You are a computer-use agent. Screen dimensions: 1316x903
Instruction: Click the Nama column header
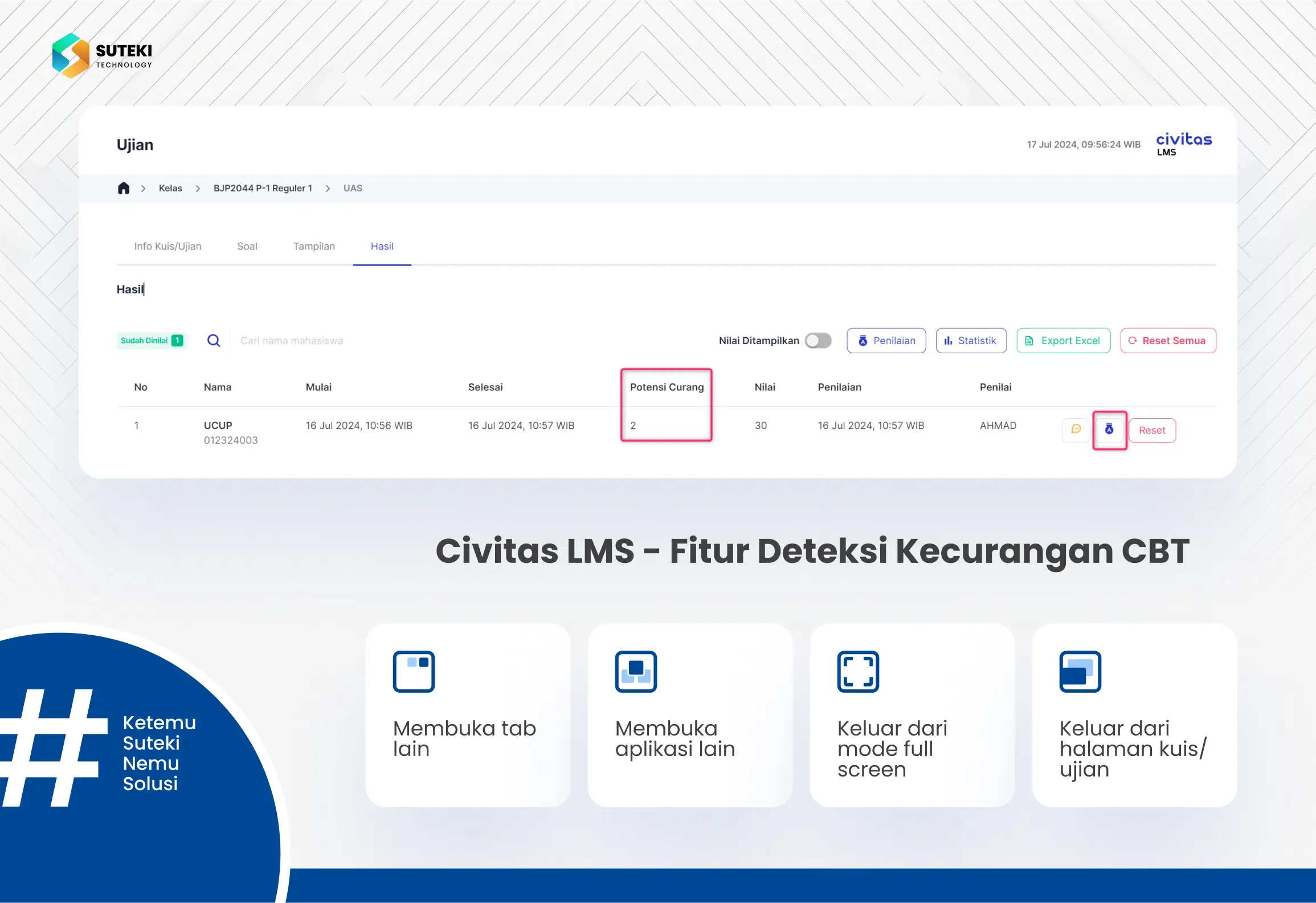pos(218,387)
